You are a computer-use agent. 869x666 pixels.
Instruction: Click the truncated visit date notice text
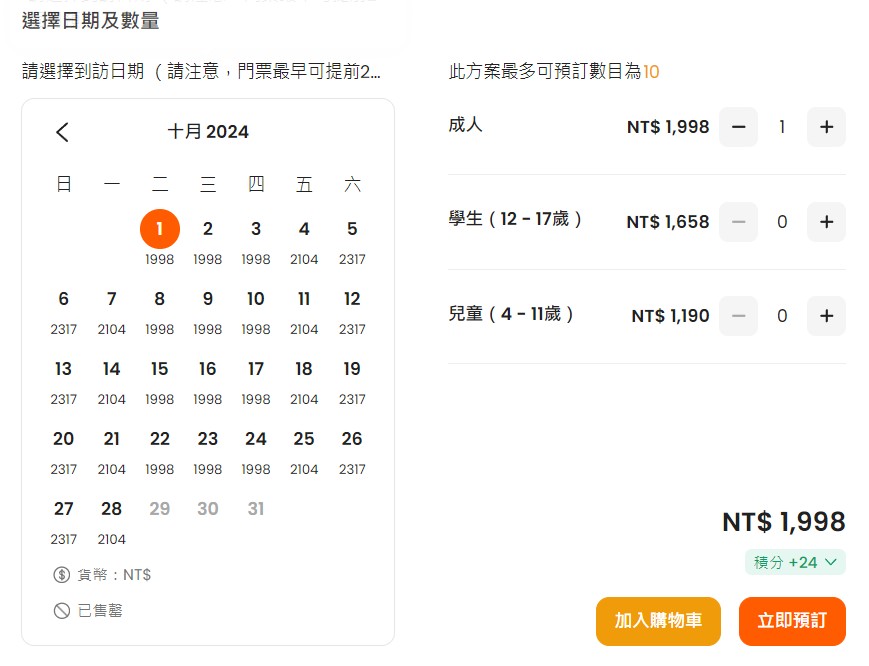click(201, 71)
